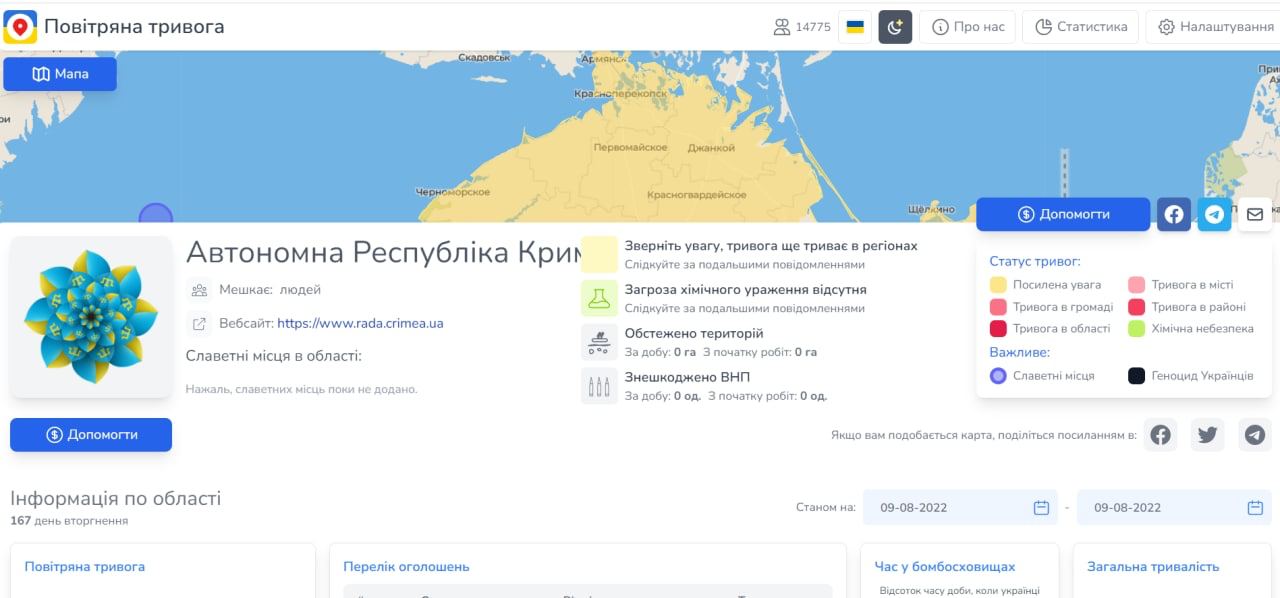The width and height of the screenshot is (1280, 598).
Task: Open the rada.crimea.ua website link
Action: (360, 323)
